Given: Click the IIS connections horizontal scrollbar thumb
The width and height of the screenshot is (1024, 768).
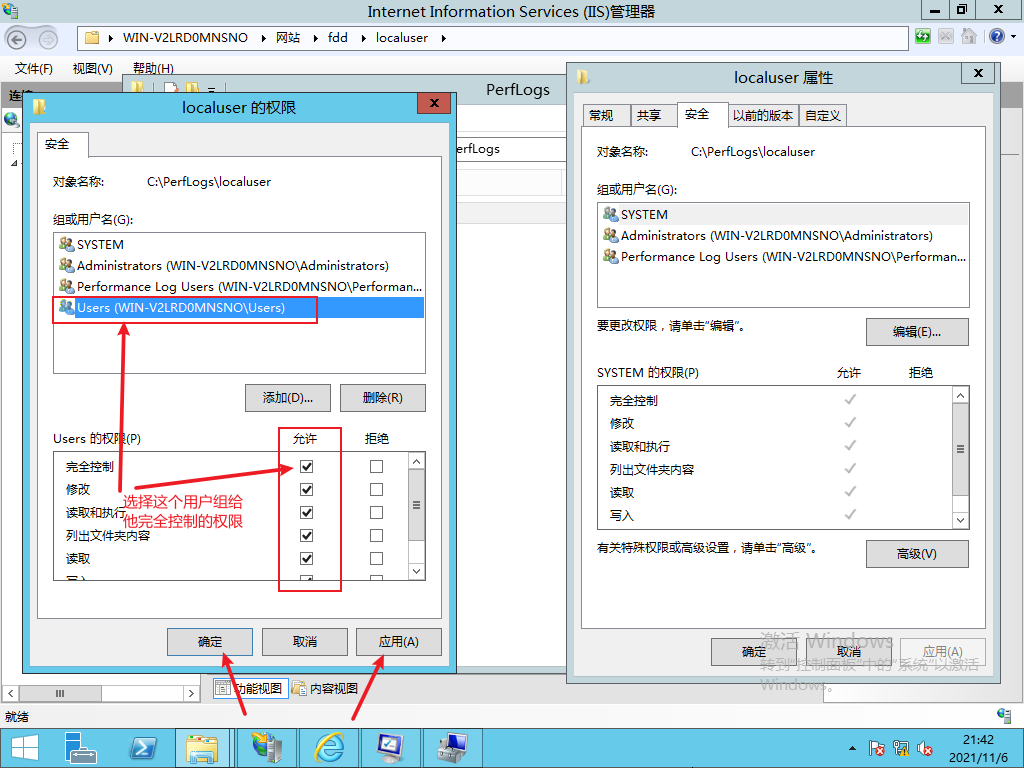Looking at the screenshot, I should tap(60, 693).
